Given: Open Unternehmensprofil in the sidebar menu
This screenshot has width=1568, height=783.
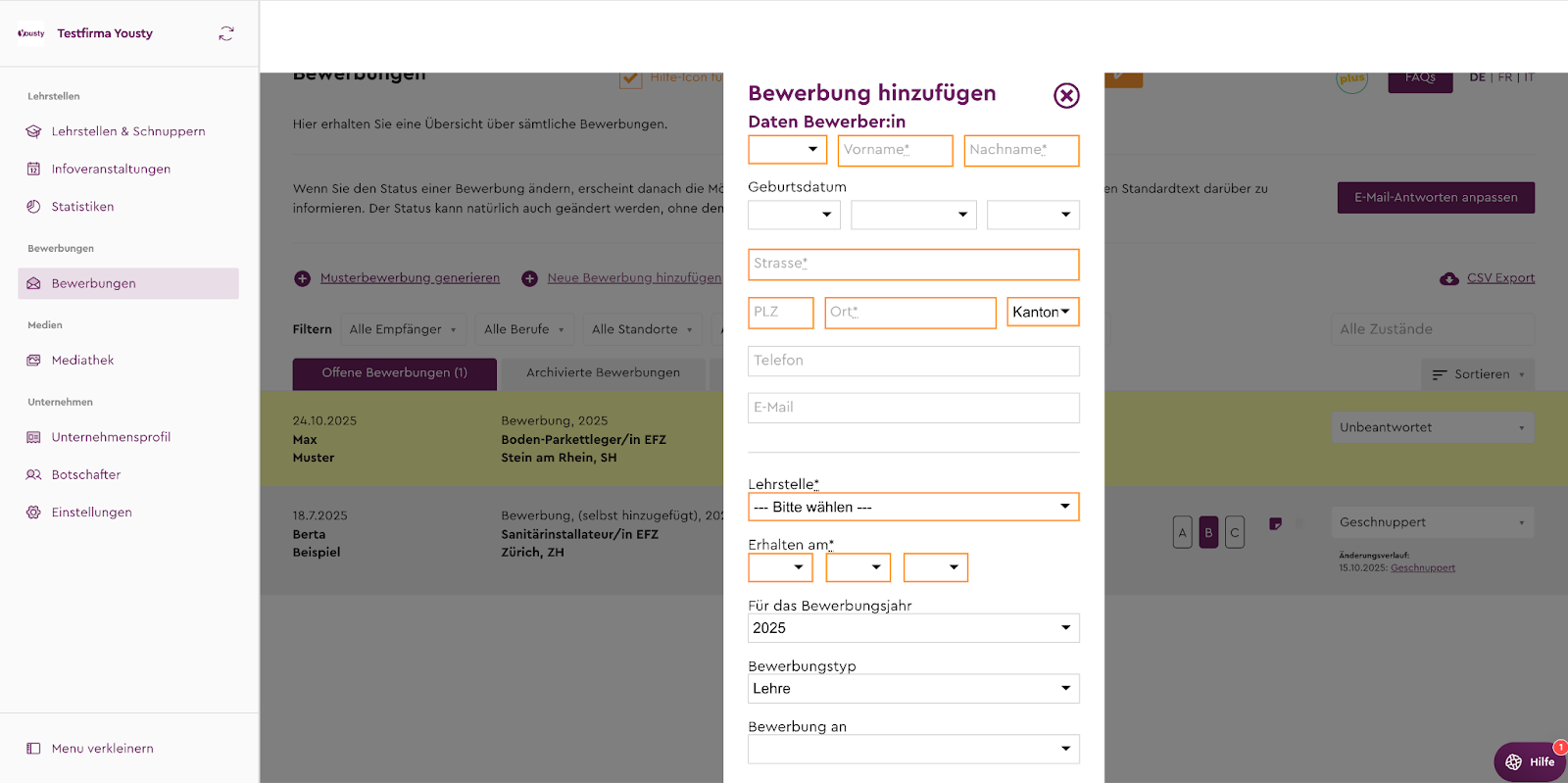Looking at the screenshot, I should [x=111, y=437].
